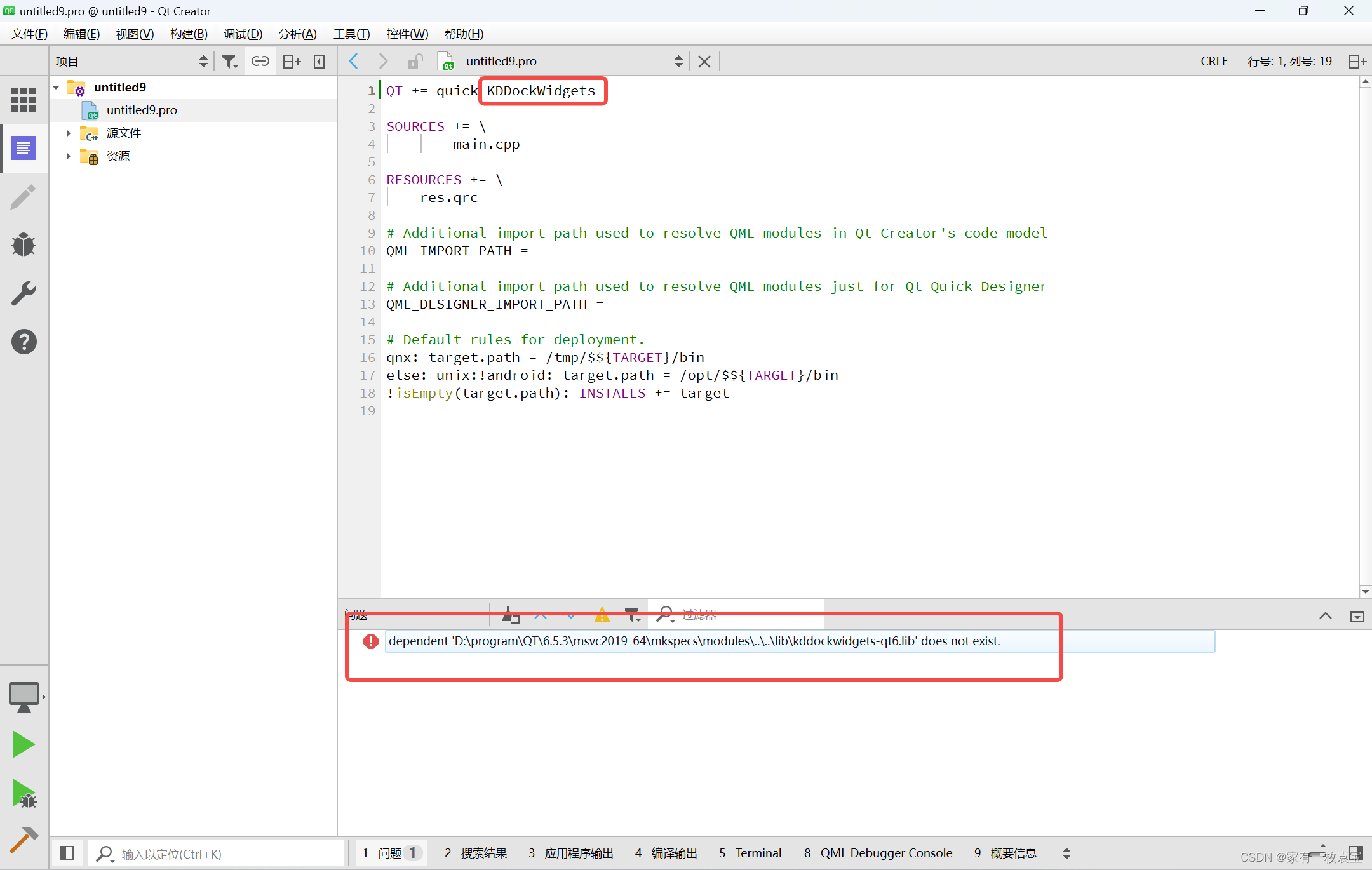The height and width of the screenshot is (870, 1372).
Task: Open the 视图(V) menu
Action: click(135, 34)
